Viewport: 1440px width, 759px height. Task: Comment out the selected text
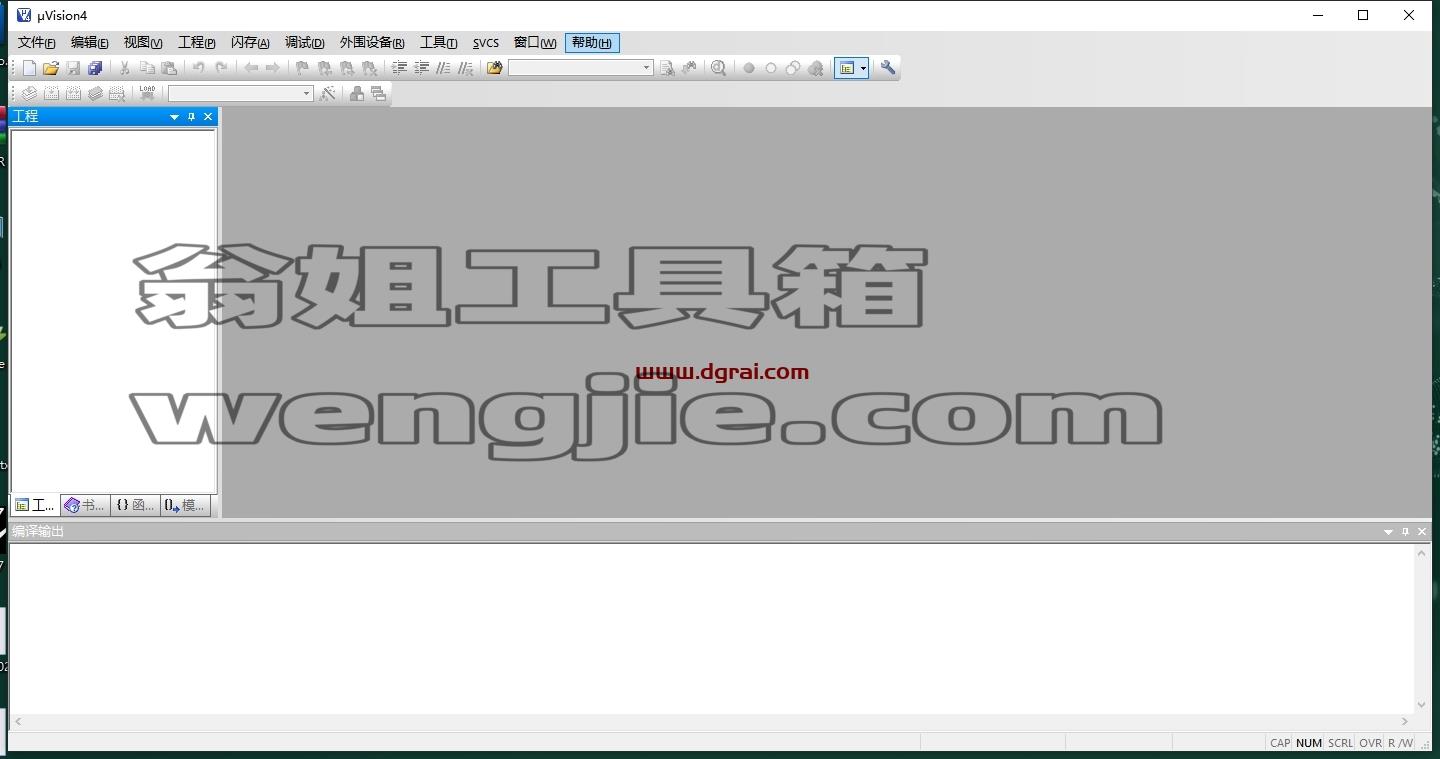443,68
